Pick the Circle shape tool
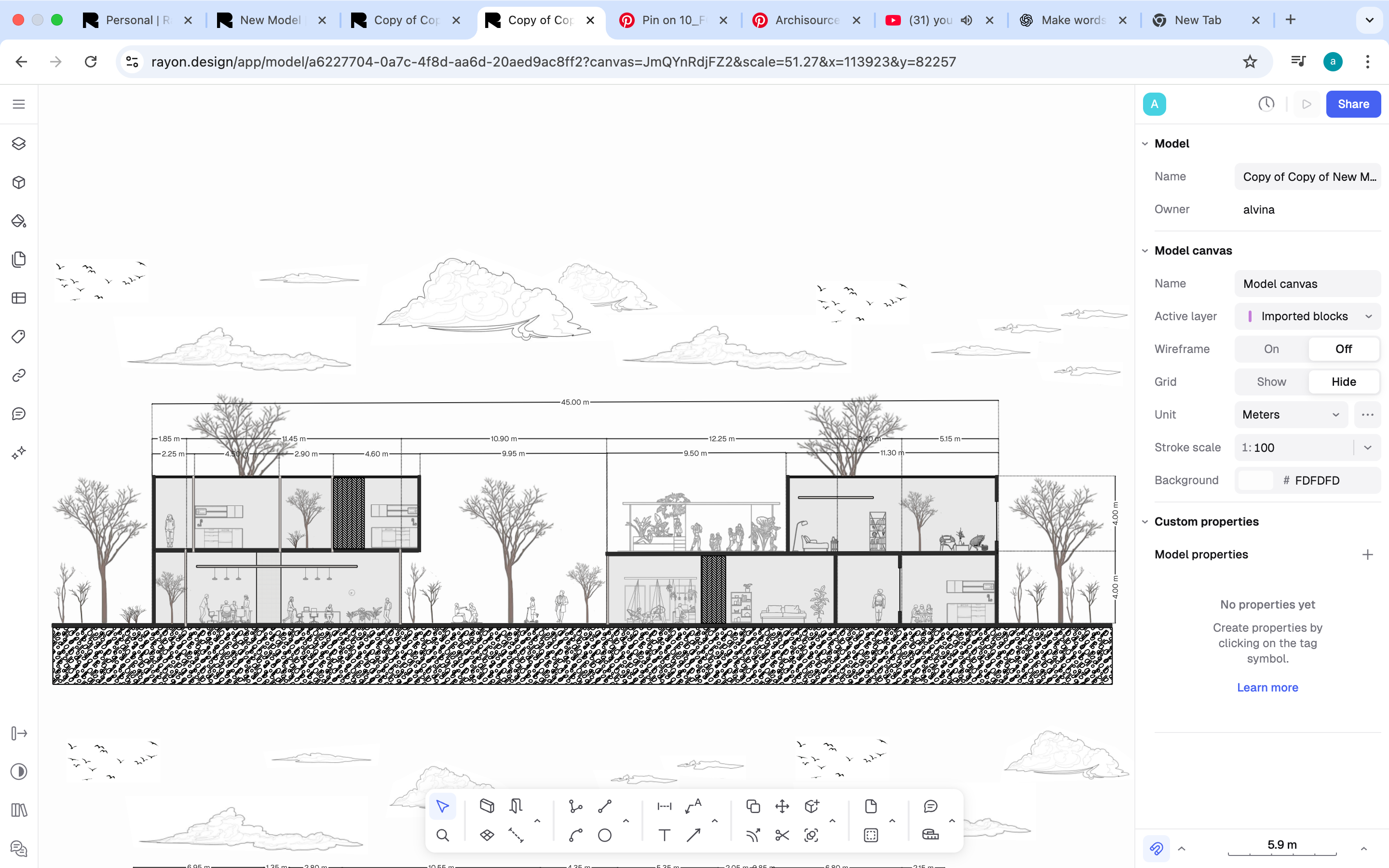This screenshot has width=1389, height=868. [604, 835]
